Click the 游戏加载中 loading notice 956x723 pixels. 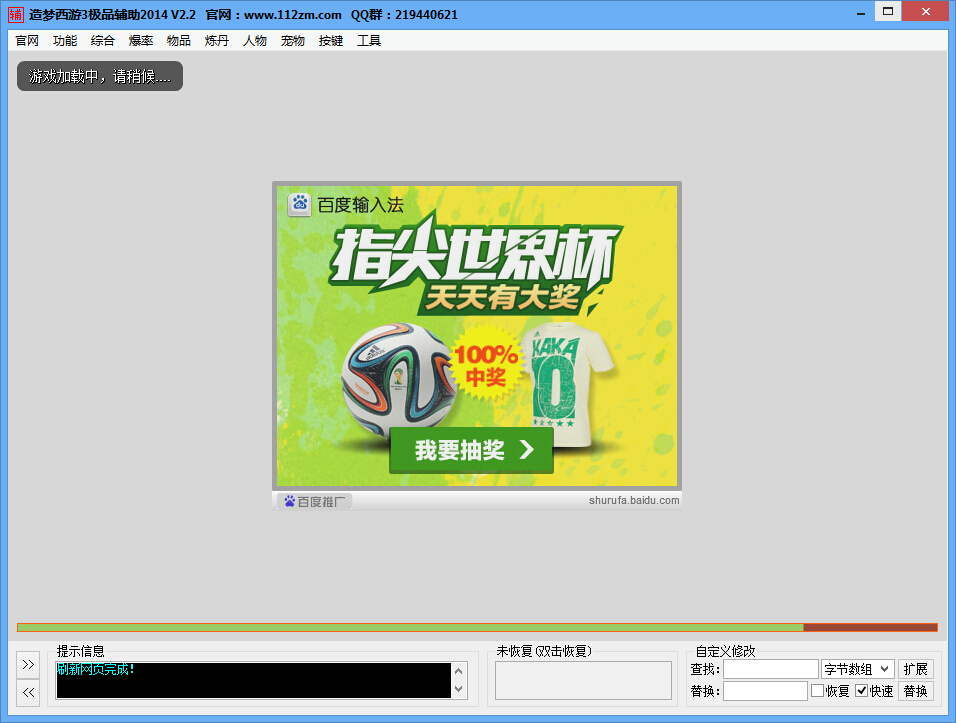[100, 76]
